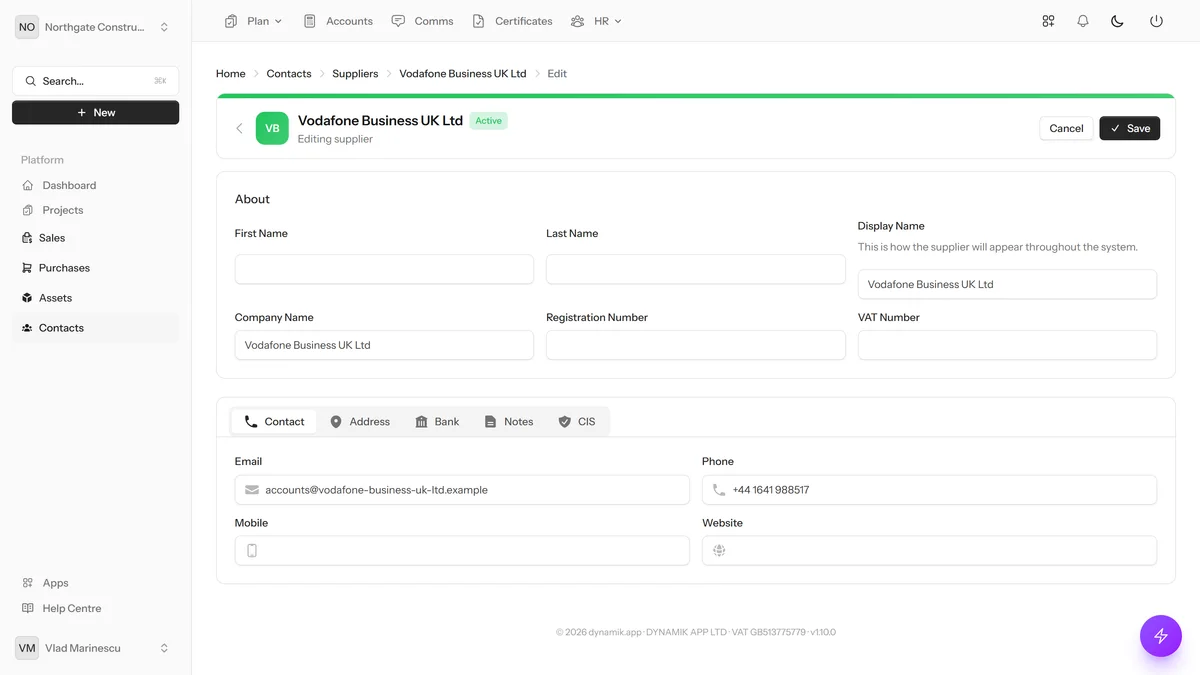
Task: Click the mobile device icon in Mobile field
Action: (252, 551)
